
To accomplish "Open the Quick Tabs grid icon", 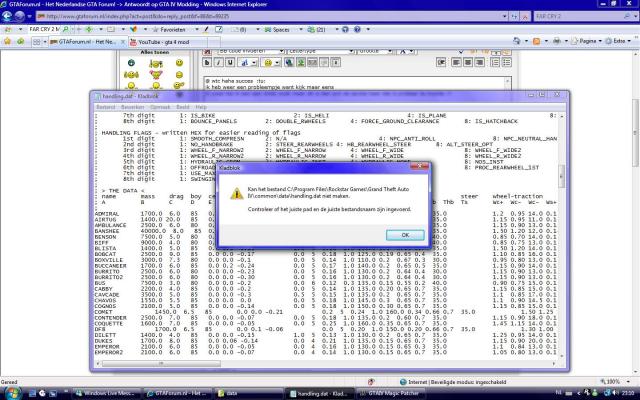I will tap(36, 42).
